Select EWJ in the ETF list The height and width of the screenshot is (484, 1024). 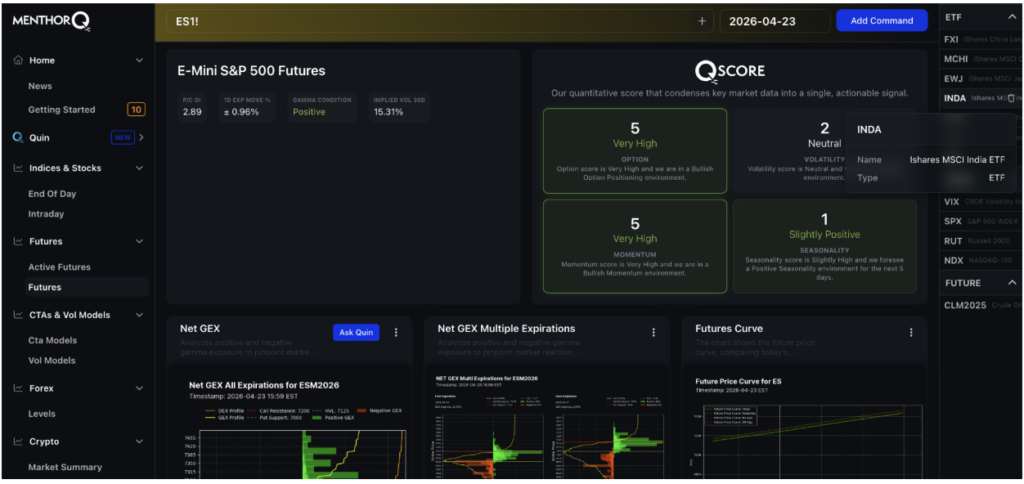point(980,79)
